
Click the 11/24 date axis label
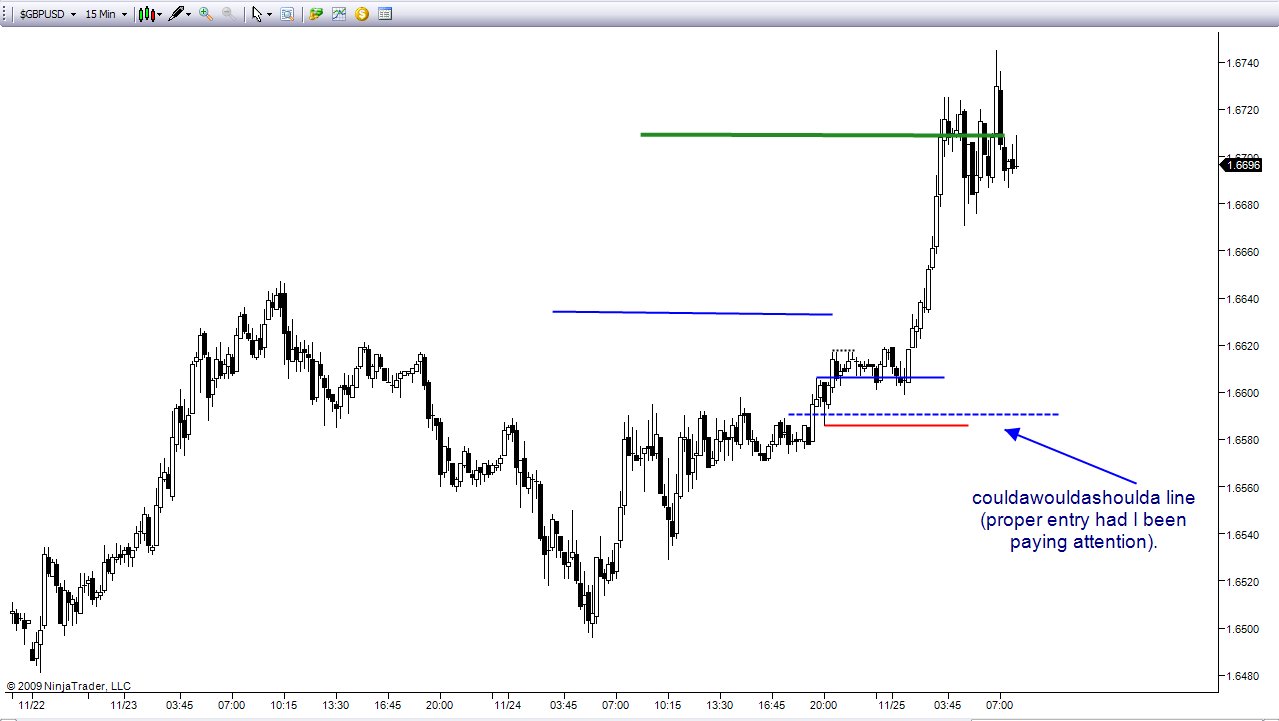(507, 705)
